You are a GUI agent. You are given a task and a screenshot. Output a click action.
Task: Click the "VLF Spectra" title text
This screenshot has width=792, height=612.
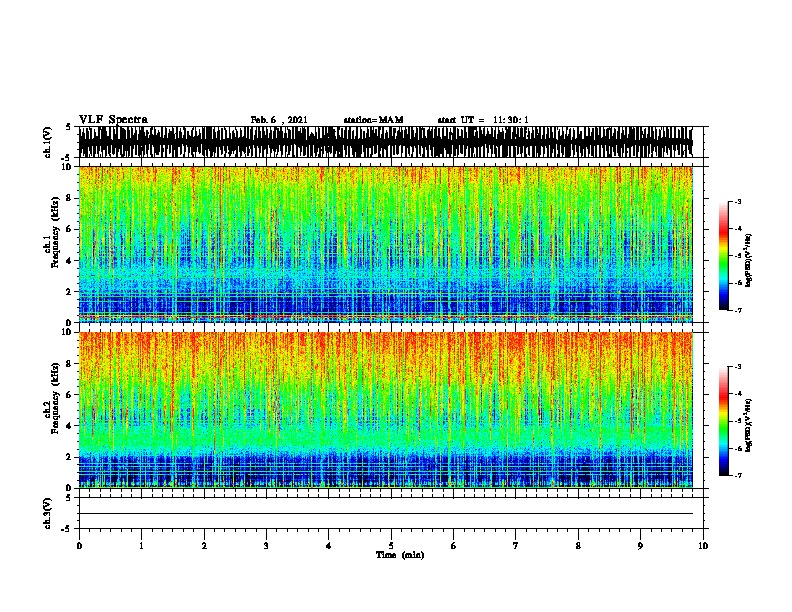pos(113,120)
